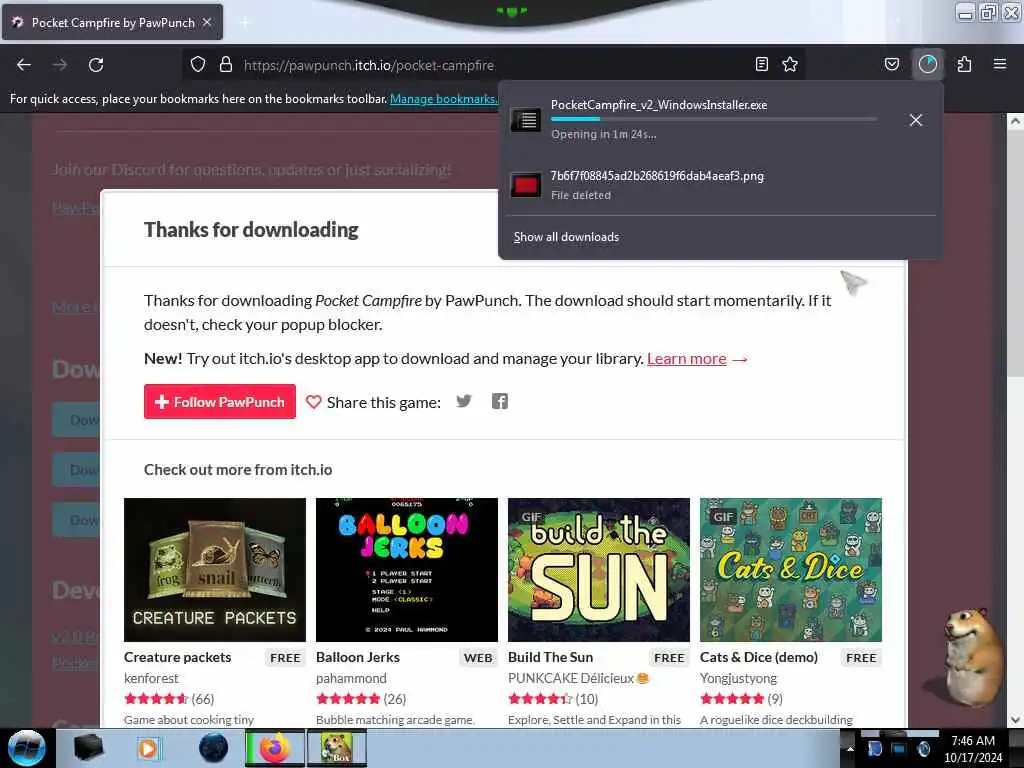Click the site security padlock icon
Screen dimensions: 1024x768
point(226,65)
